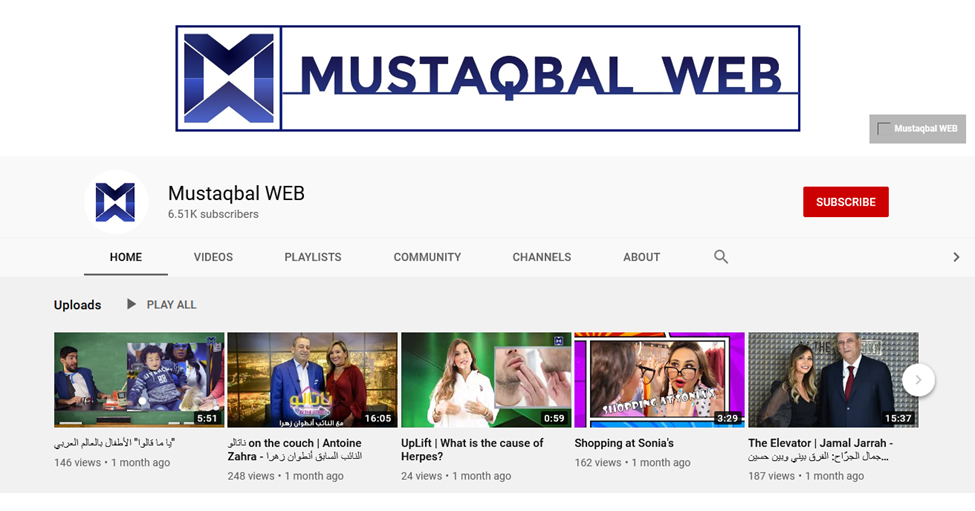Play the Shopping at Sonia's thumbnail

(660, 380)
